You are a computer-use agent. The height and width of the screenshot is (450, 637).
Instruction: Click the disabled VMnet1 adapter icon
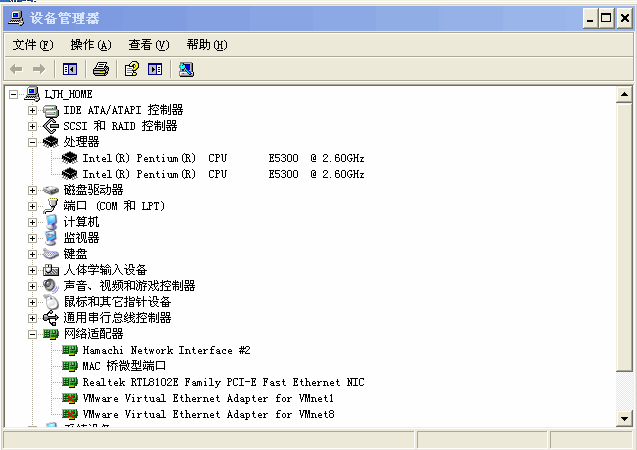tap(70, 398)
